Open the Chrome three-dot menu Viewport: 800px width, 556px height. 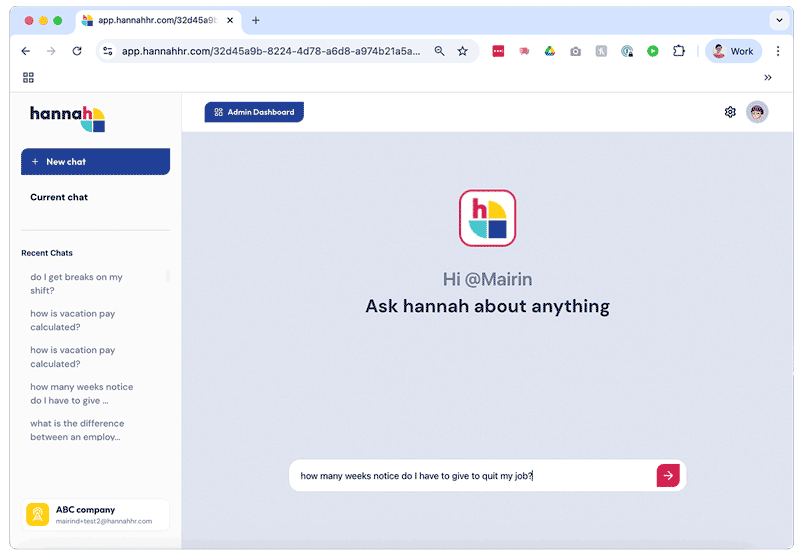(778, 51)
